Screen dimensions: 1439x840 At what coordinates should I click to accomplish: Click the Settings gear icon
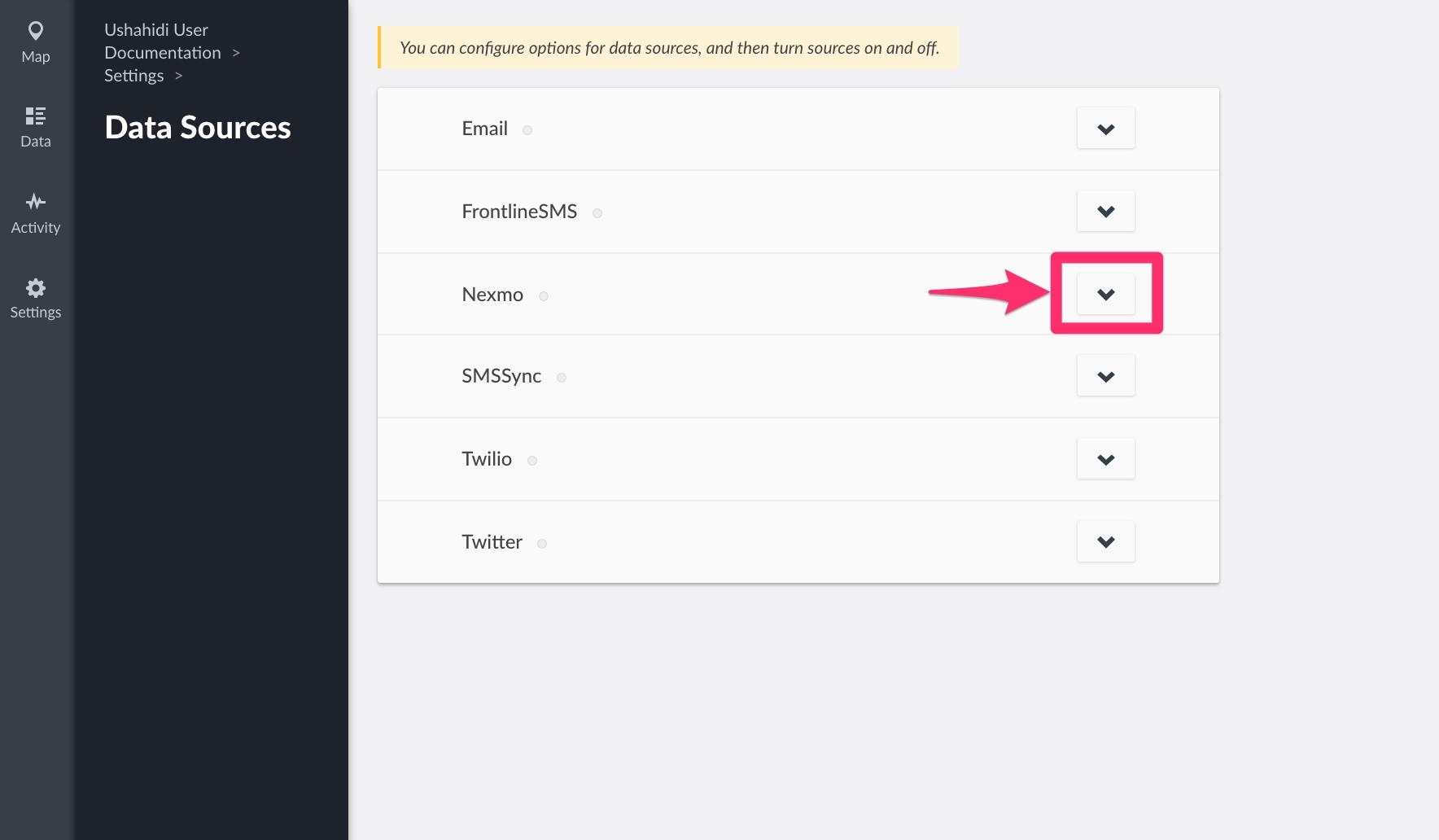point(36,287)
